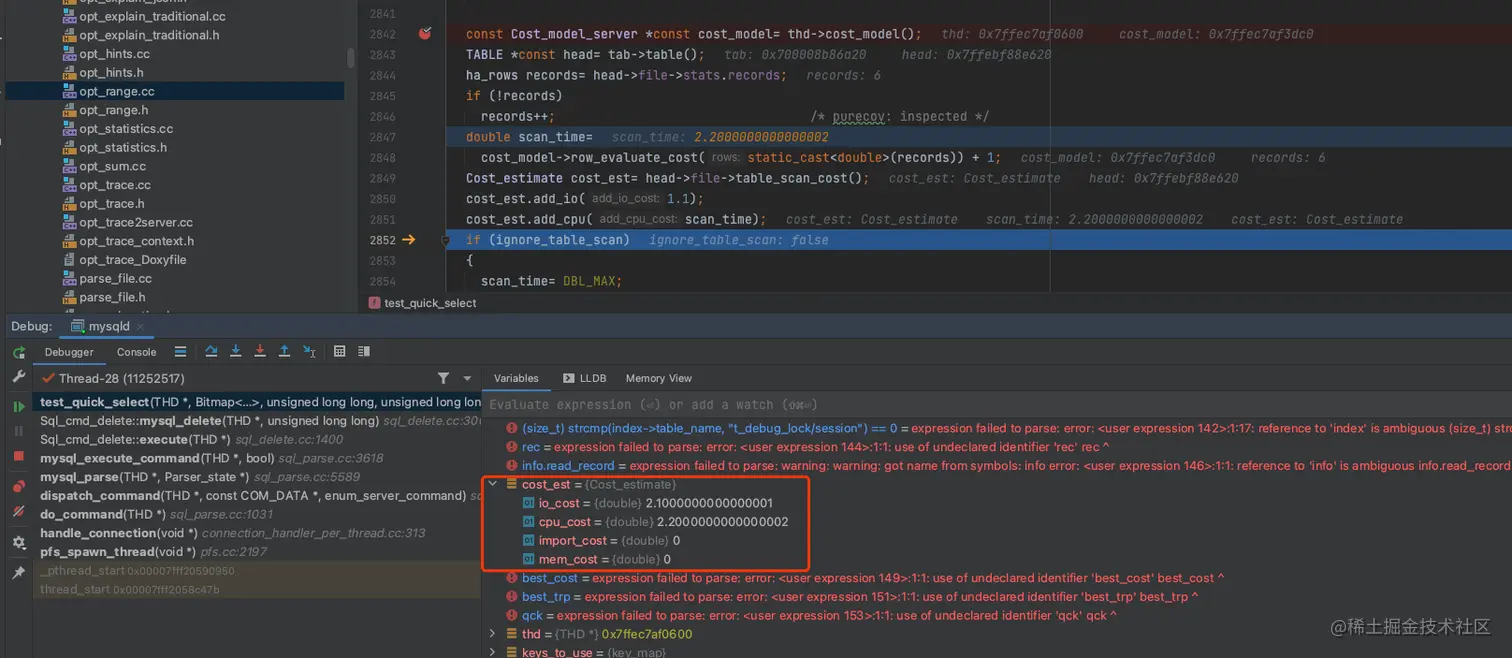This screenshot has width=1512, height=658.
Task: Select the best_trp watch error row
Action: click(852, 597)
